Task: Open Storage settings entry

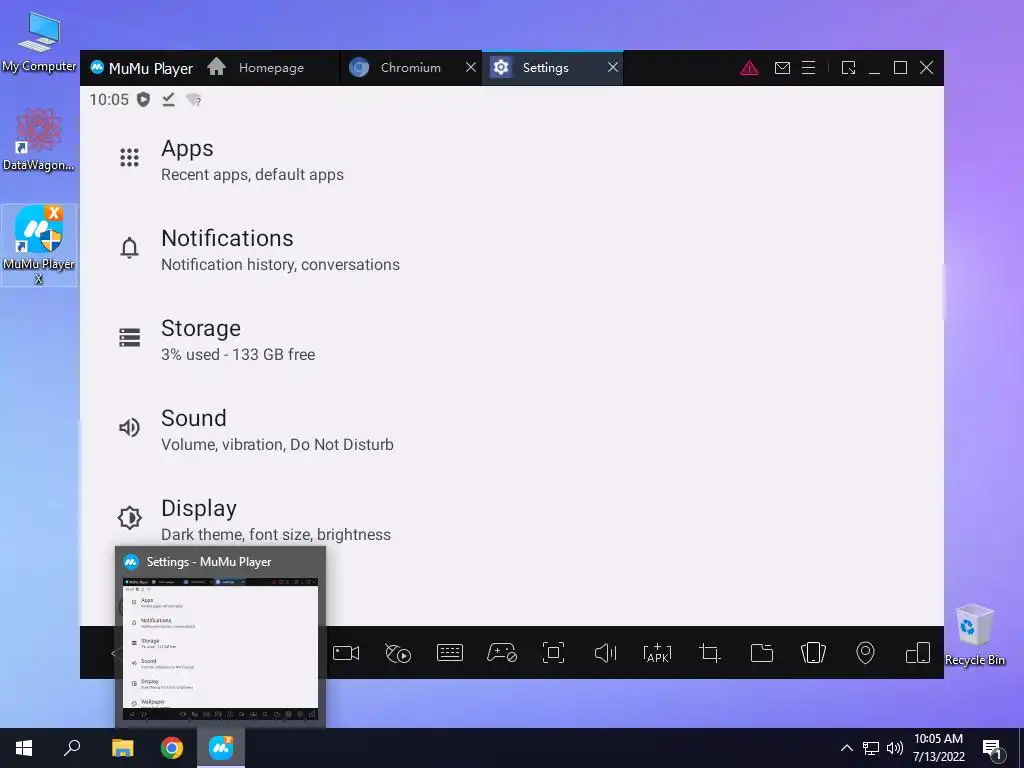Action: pyautogui.click(x=511, y=340)
